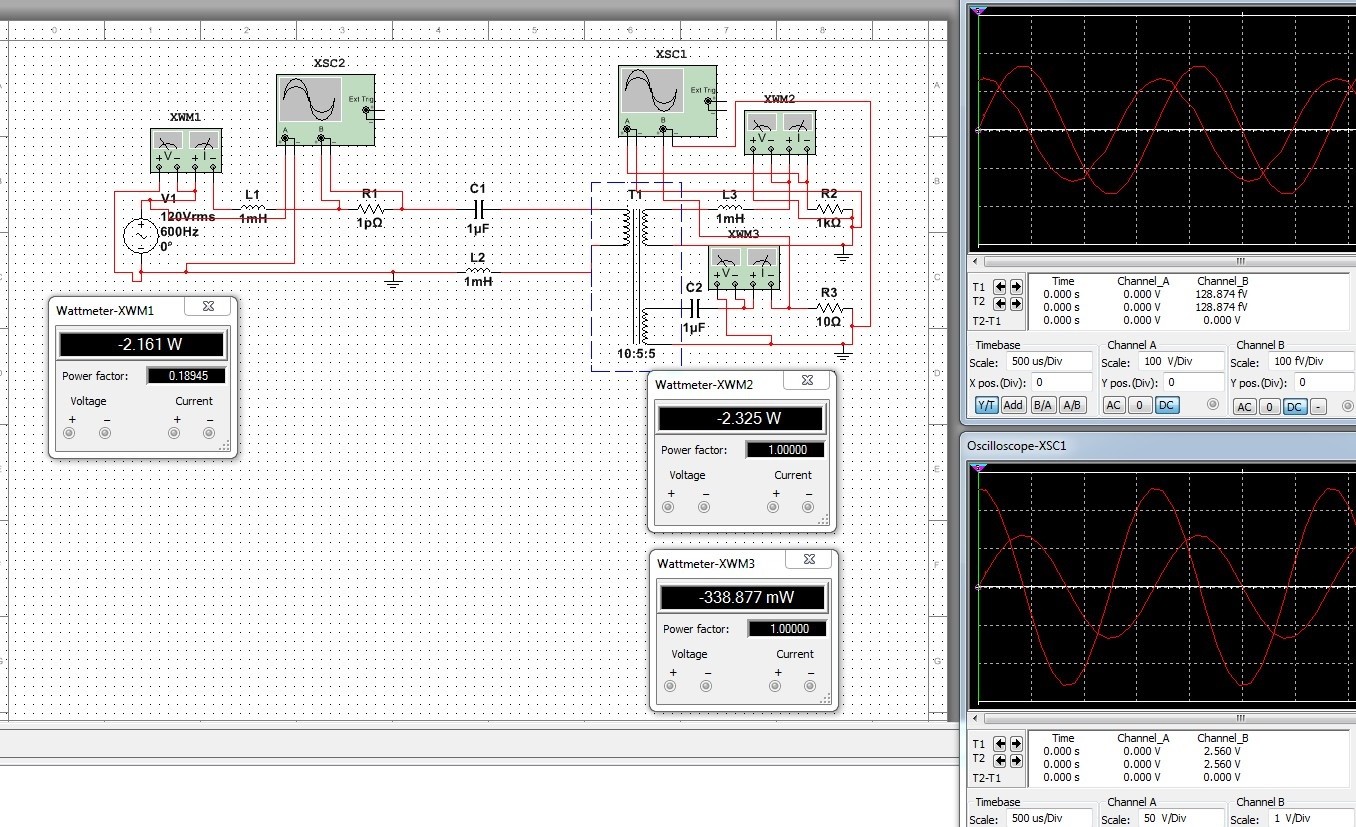Click Wattmeter-XWM3 power factor 1.00000 field

[787, 629]
